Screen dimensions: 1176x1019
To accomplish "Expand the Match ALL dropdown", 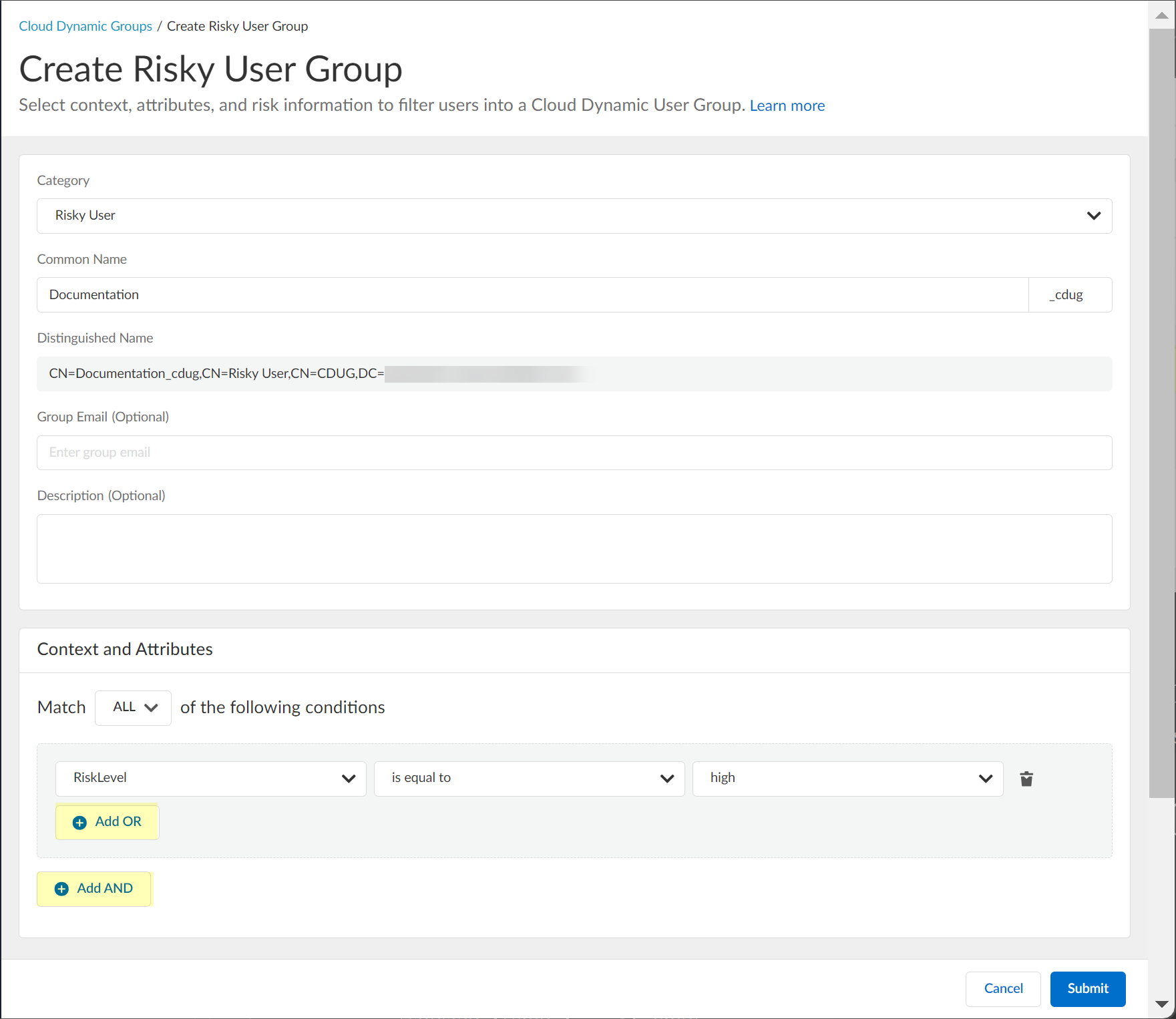I will [134, 708].
